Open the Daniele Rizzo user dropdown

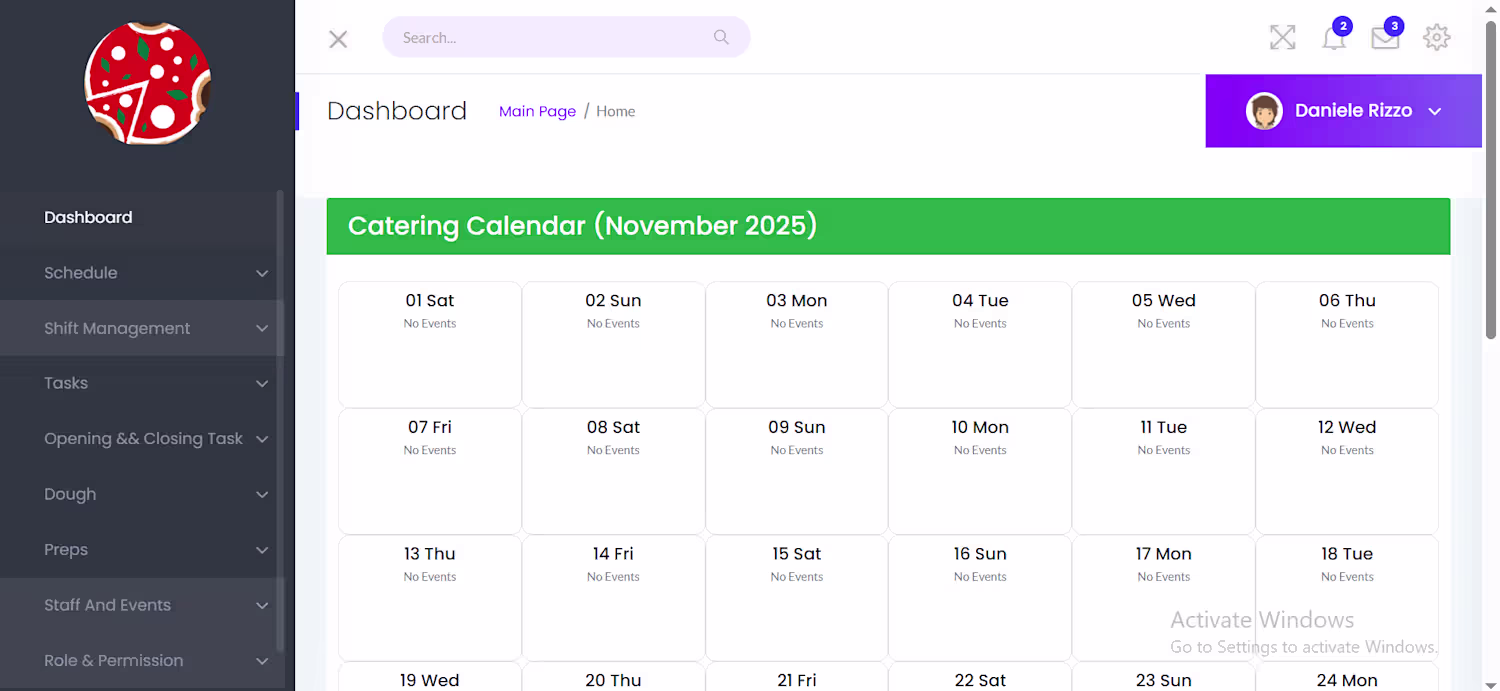pyautogui.click(x=1434, y=111)
